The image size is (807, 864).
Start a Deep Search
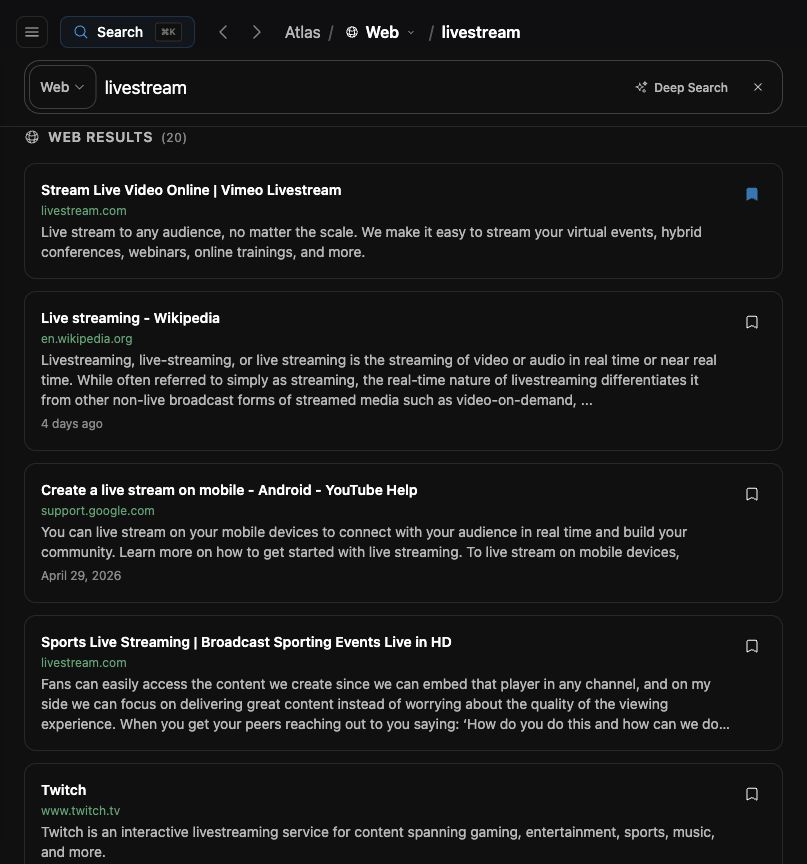click(x=681, y=88)
